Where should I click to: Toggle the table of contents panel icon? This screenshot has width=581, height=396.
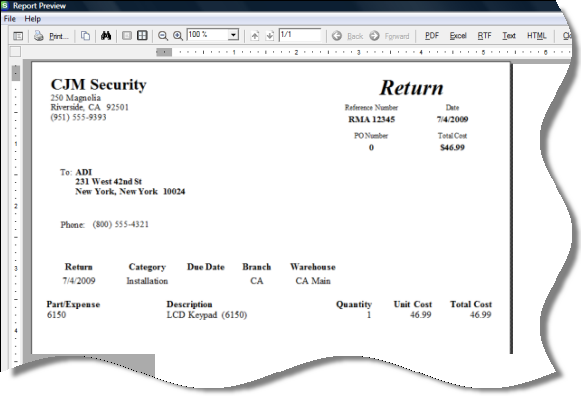(18, 36)
